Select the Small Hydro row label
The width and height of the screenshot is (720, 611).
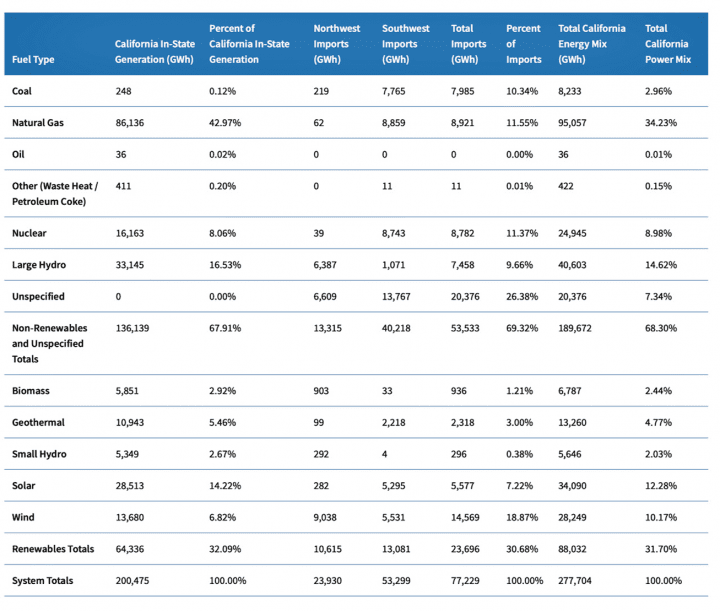point(39,454)
